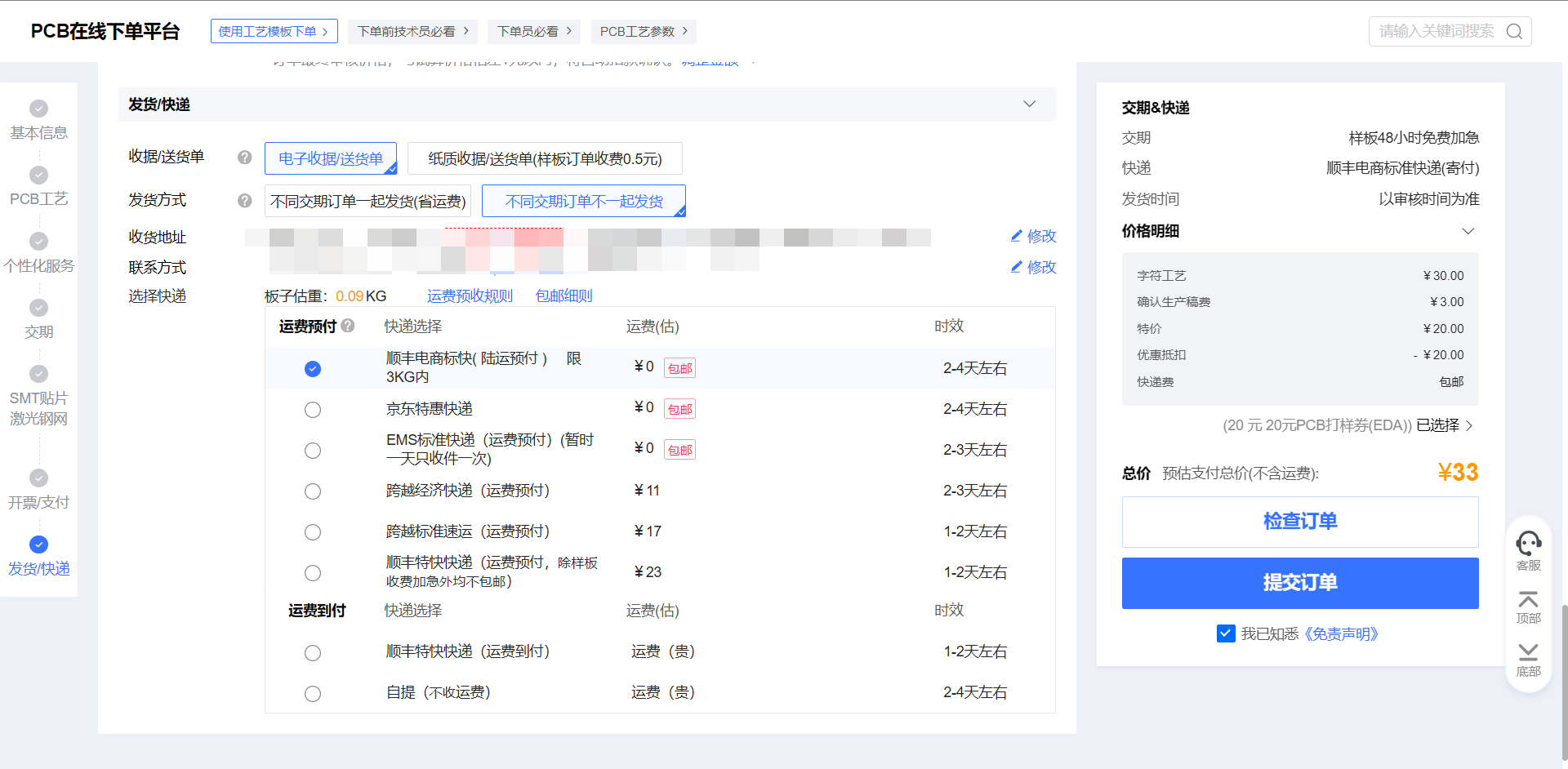Viewport: 1568px width, 769px height.
Task: Choose 纸质收据/送货单 option
Action: (545, 158)
